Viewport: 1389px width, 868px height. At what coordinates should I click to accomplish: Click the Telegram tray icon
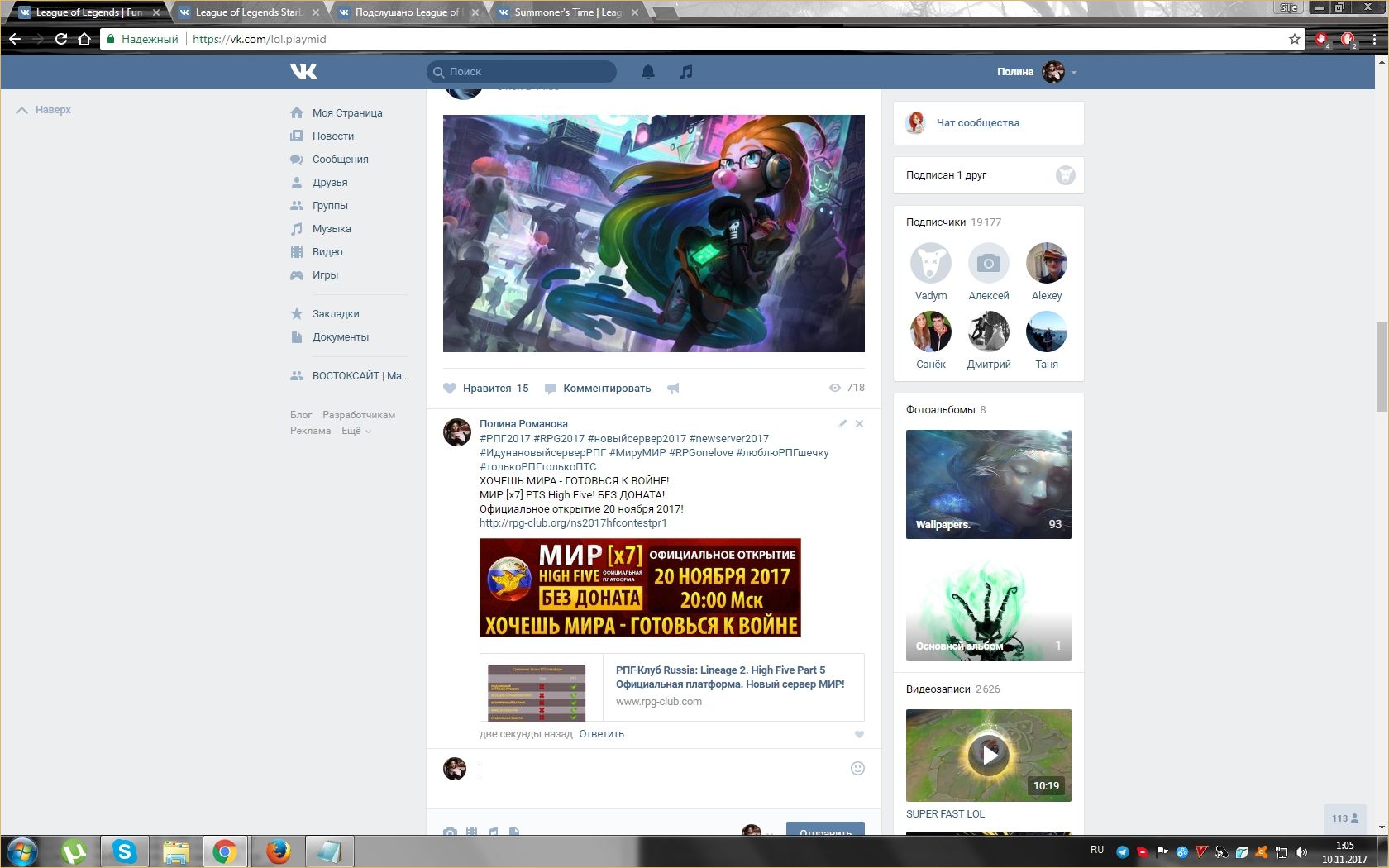1123,851
